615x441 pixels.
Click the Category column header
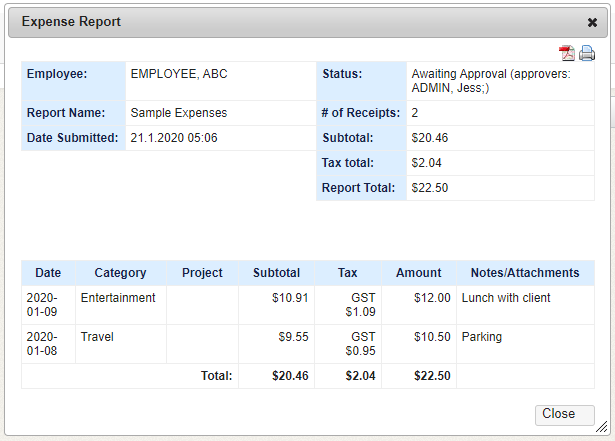(x=120, y=273)
